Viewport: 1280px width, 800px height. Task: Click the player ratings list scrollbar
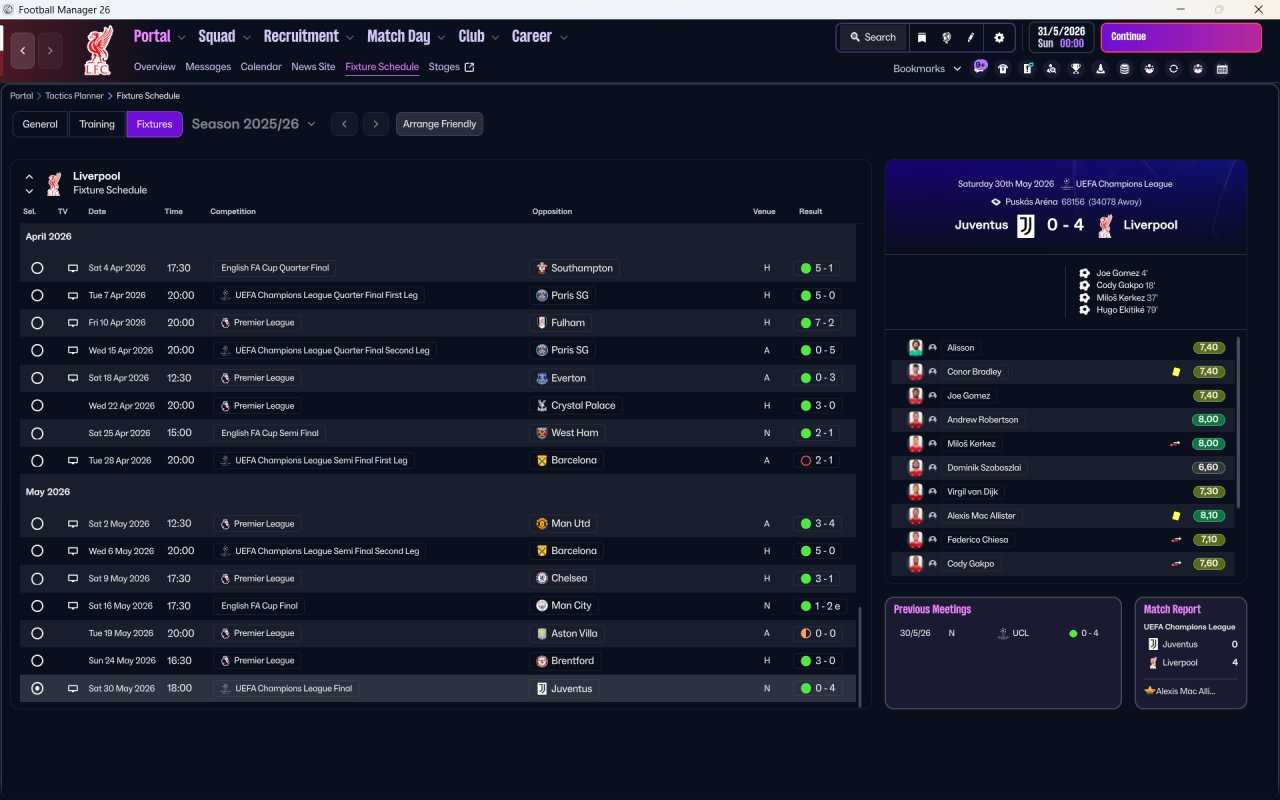click(x=1238, y=422)
